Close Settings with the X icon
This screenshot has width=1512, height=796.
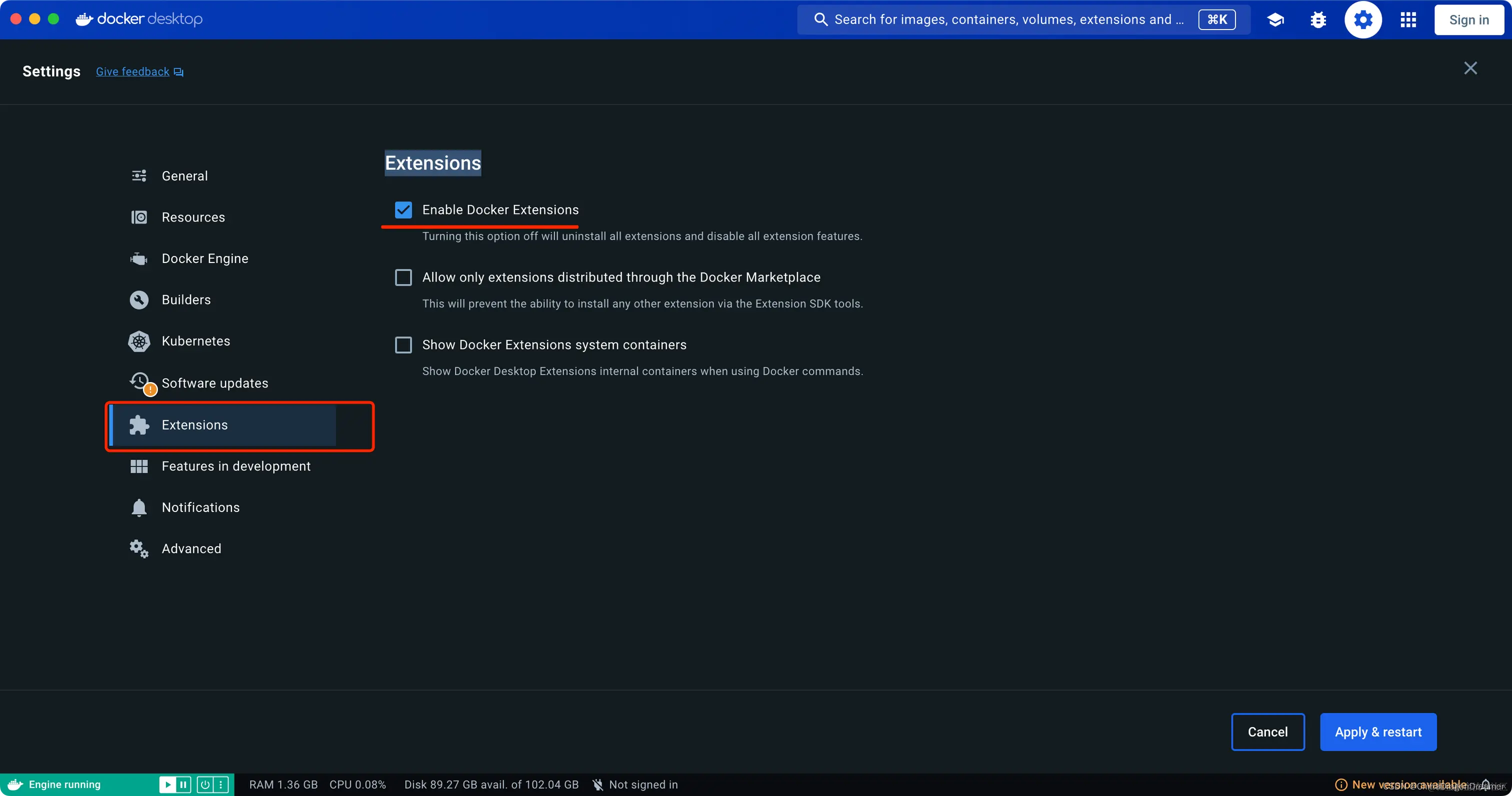coord(1469,68)
